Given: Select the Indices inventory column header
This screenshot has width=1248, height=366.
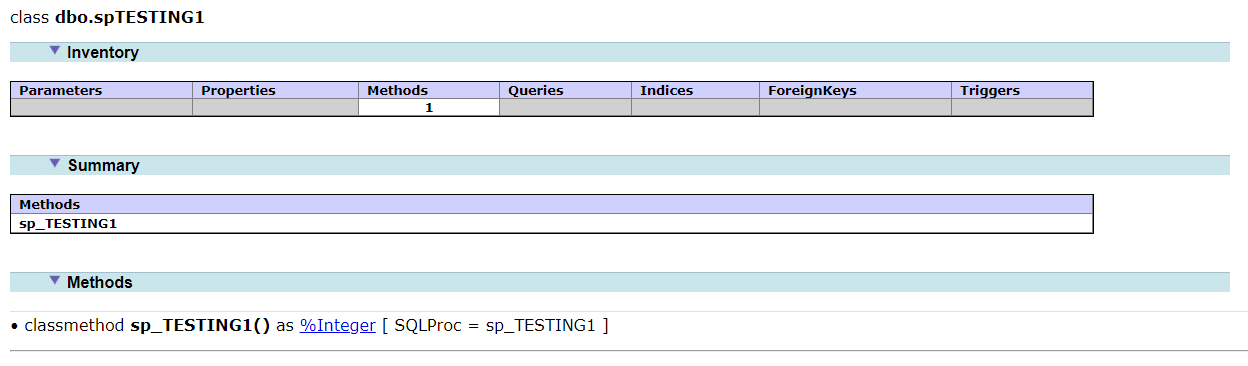Looking at the screenshot, I should [x=695, y=90].
